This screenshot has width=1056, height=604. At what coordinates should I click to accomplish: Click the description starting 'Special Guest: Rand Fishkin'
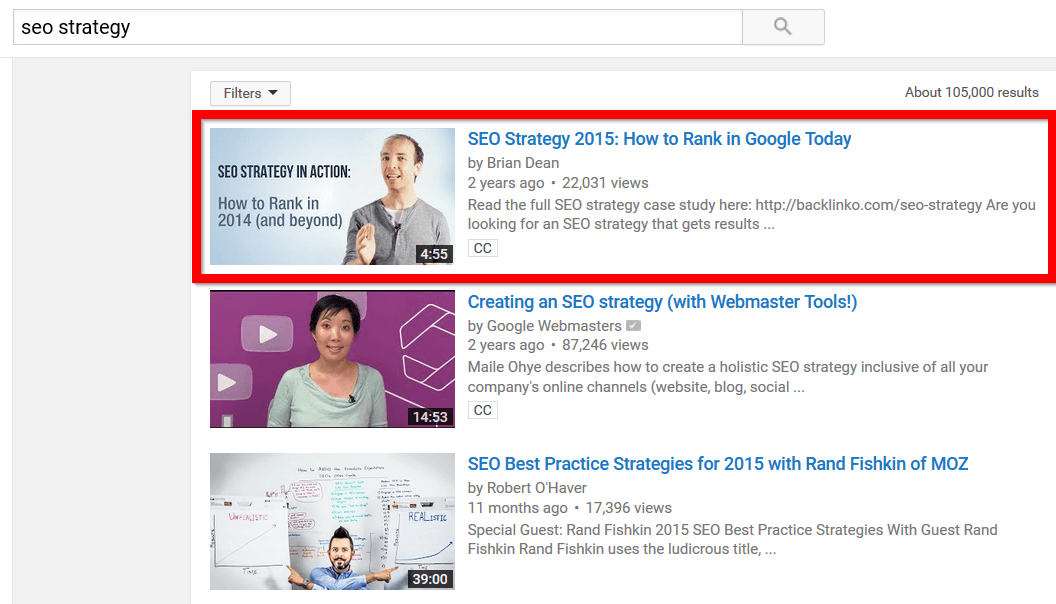pyautogui.click(x=732, y=539)
